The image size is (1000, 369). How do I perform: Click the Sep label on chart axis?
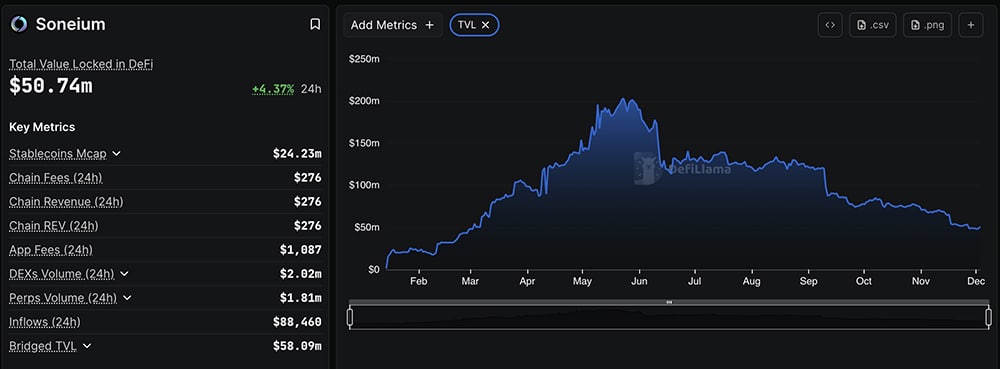coord(809,281)
